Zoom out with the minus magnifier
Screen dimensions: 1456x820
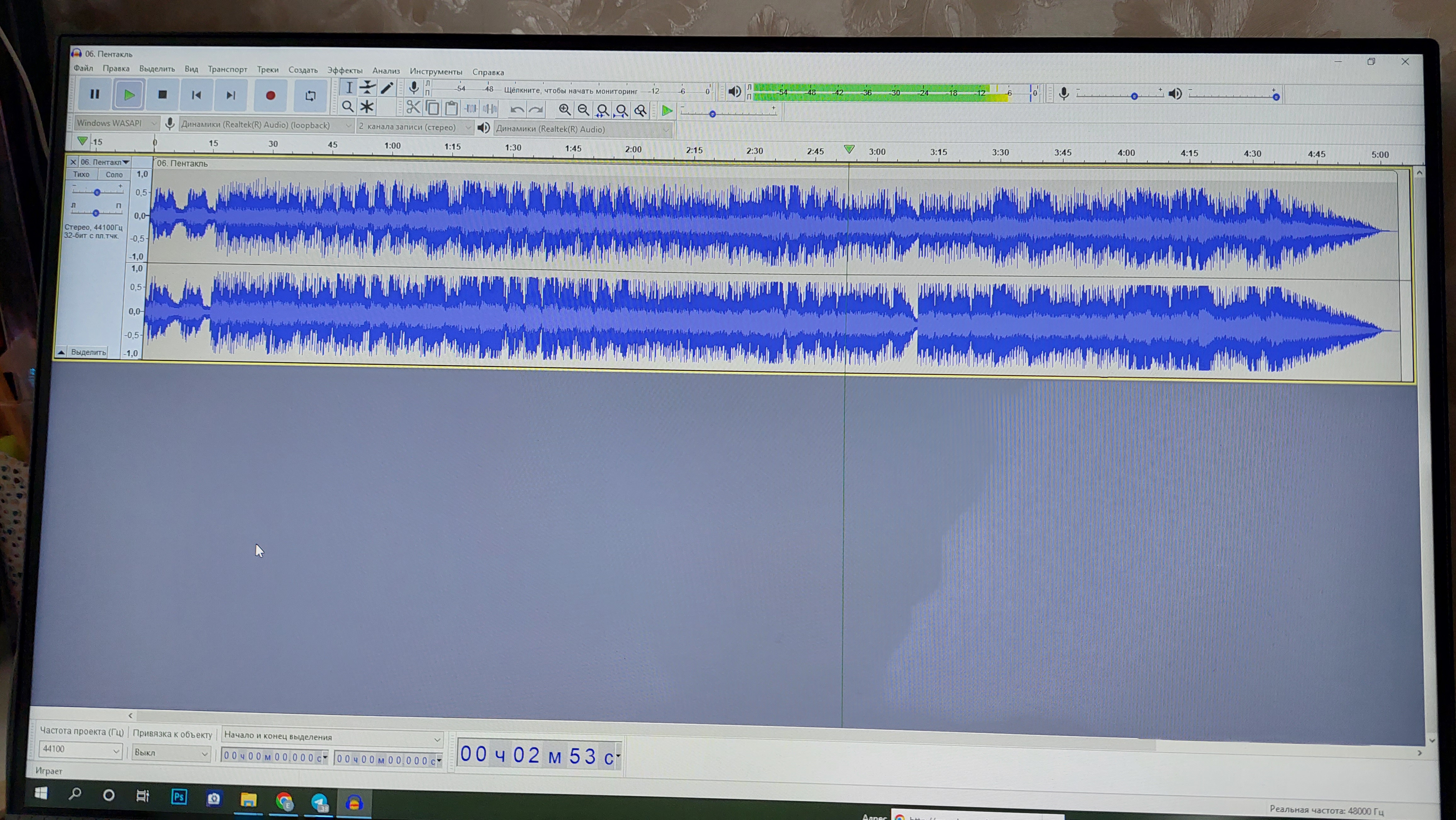point(583,110)
